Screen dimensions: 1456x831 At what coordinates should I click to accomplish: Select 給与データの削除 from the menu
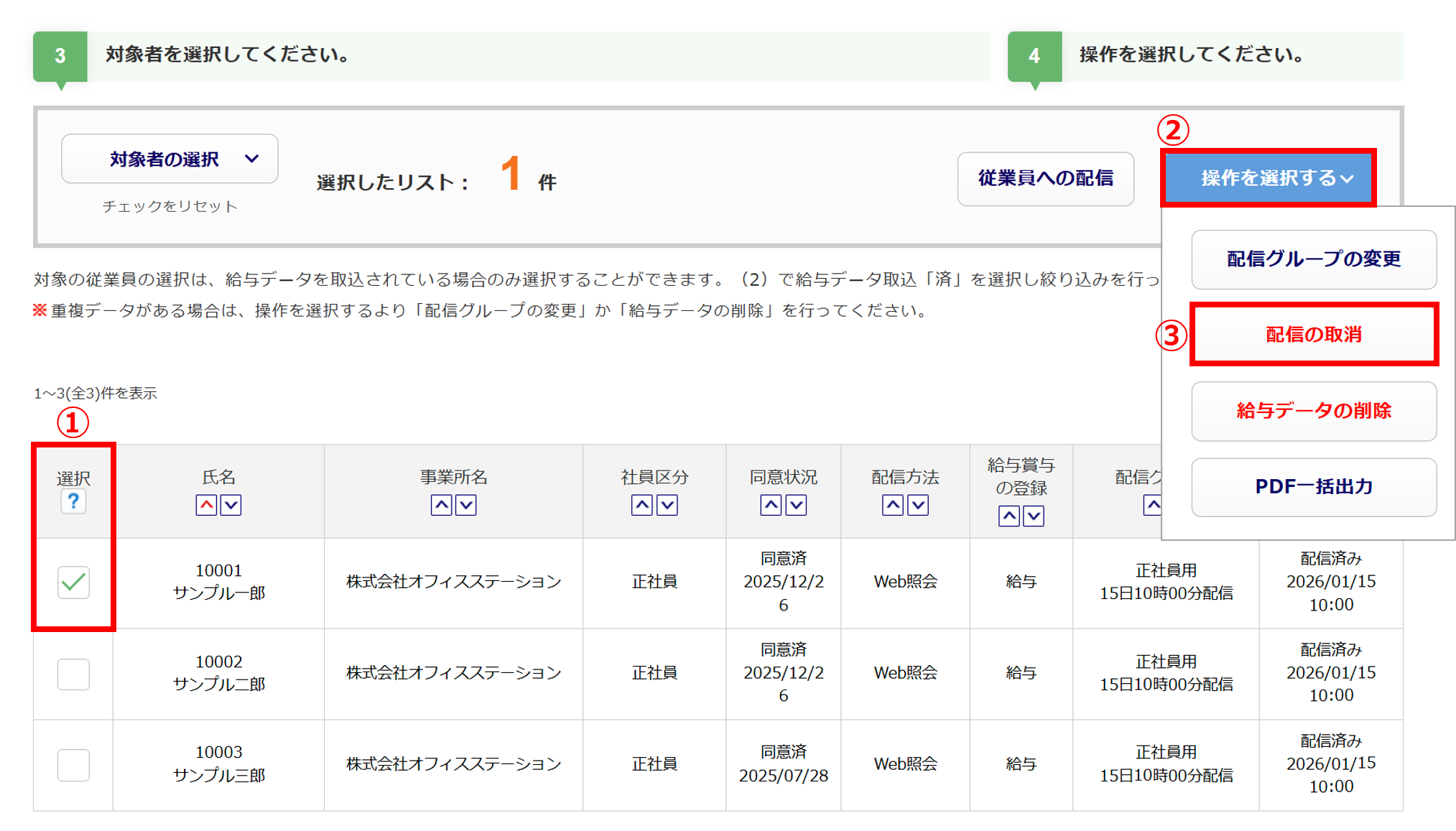tap(1313, 411)
